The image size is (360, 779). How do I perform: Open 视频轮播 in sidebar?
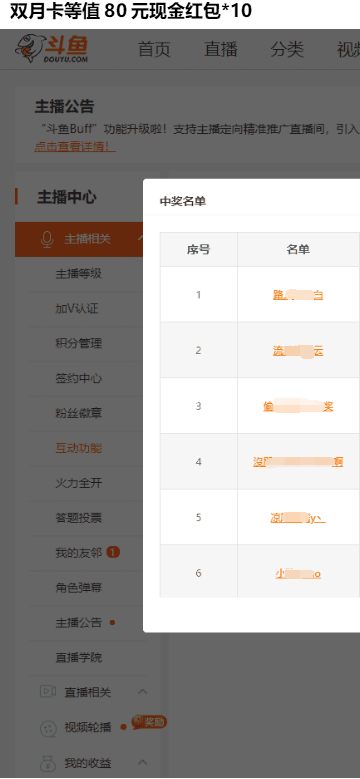tap(88, 728)
